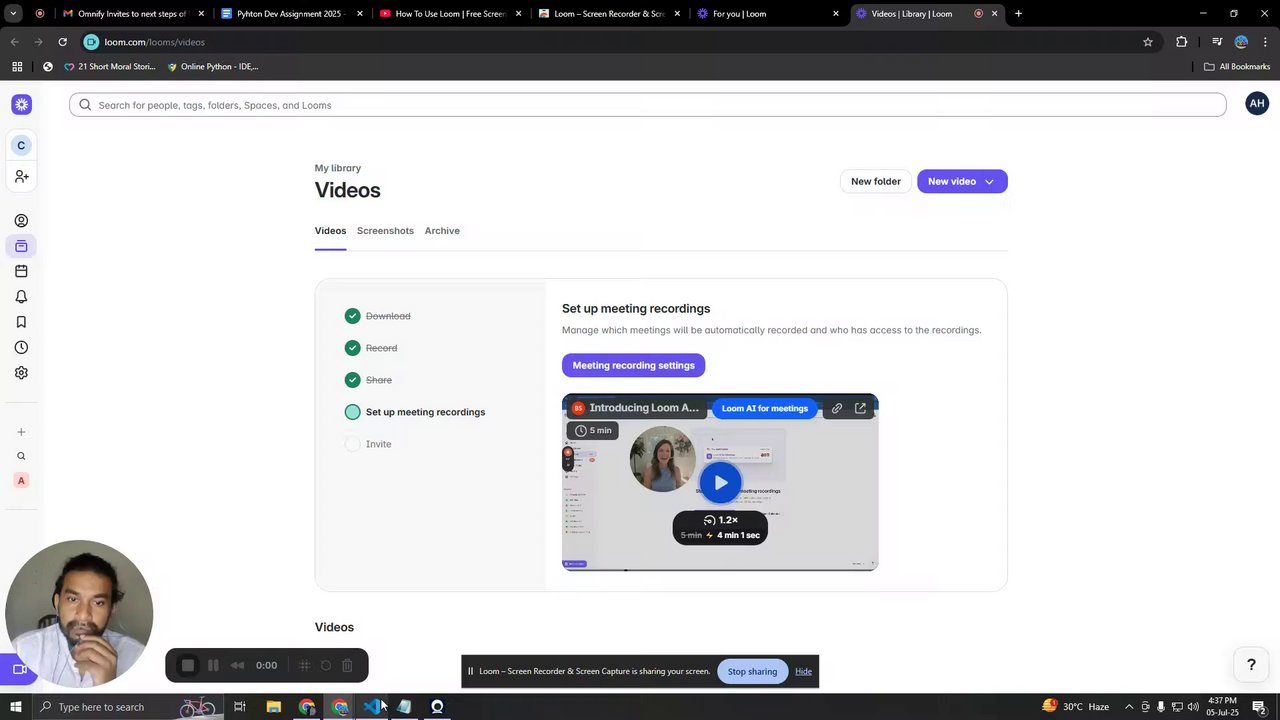This screenshot has width=1280, height=720.
Task: Click the recorder stop button
Action: click(x=188, y=665)
